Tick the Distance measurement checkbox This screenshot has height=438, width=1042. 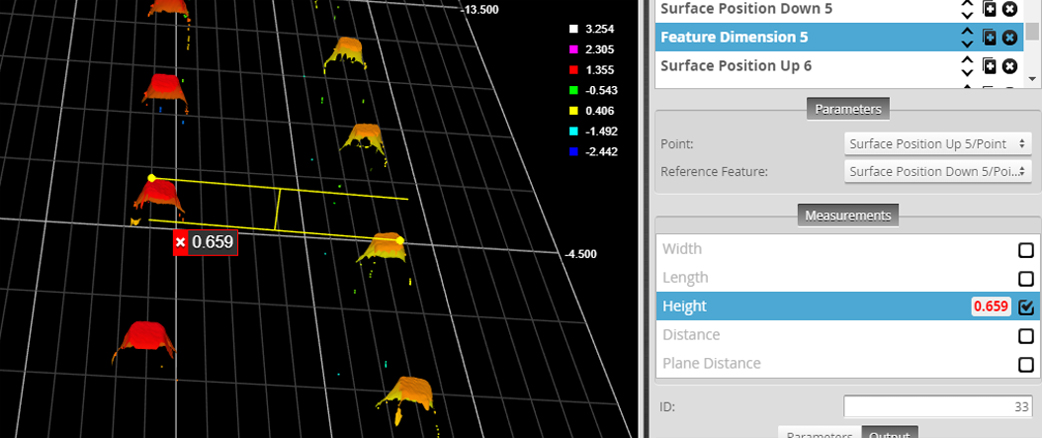[x=1025, y=336]
